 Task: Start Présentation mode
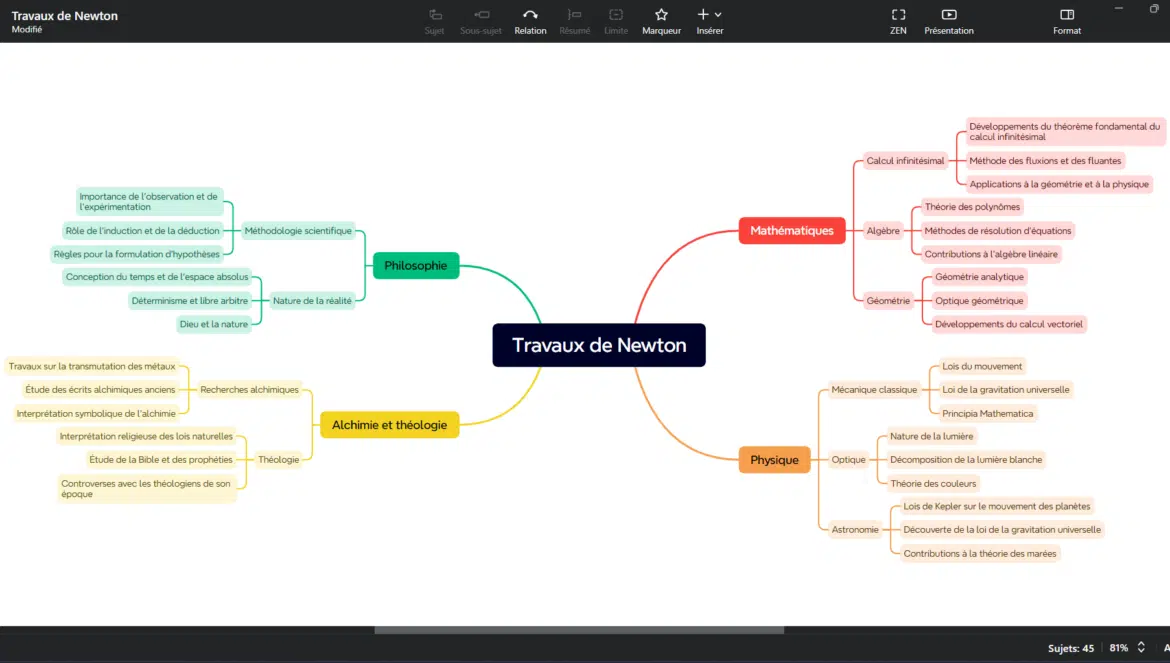(949, 15)
